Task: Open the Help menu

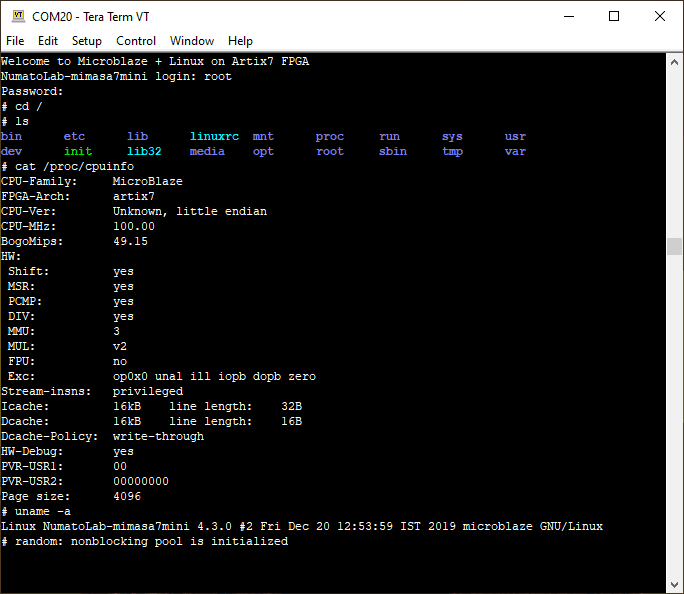Action: pos(240,41)
